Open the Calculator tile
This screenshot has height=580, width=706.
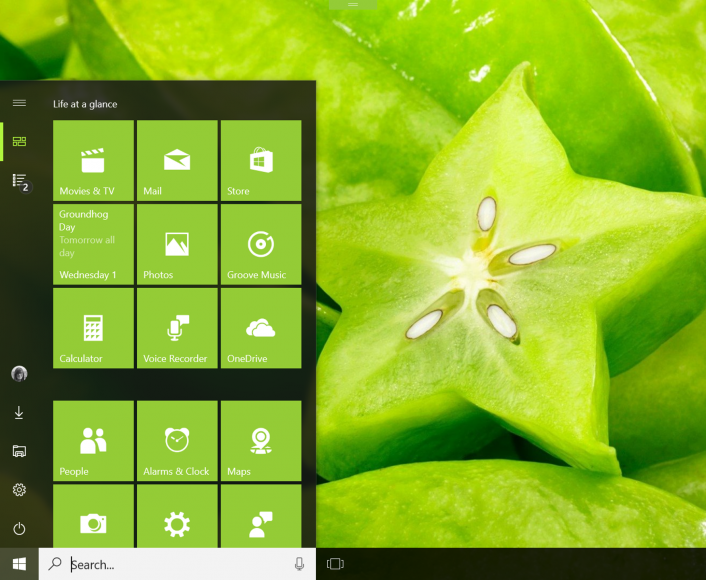(93, 328)
